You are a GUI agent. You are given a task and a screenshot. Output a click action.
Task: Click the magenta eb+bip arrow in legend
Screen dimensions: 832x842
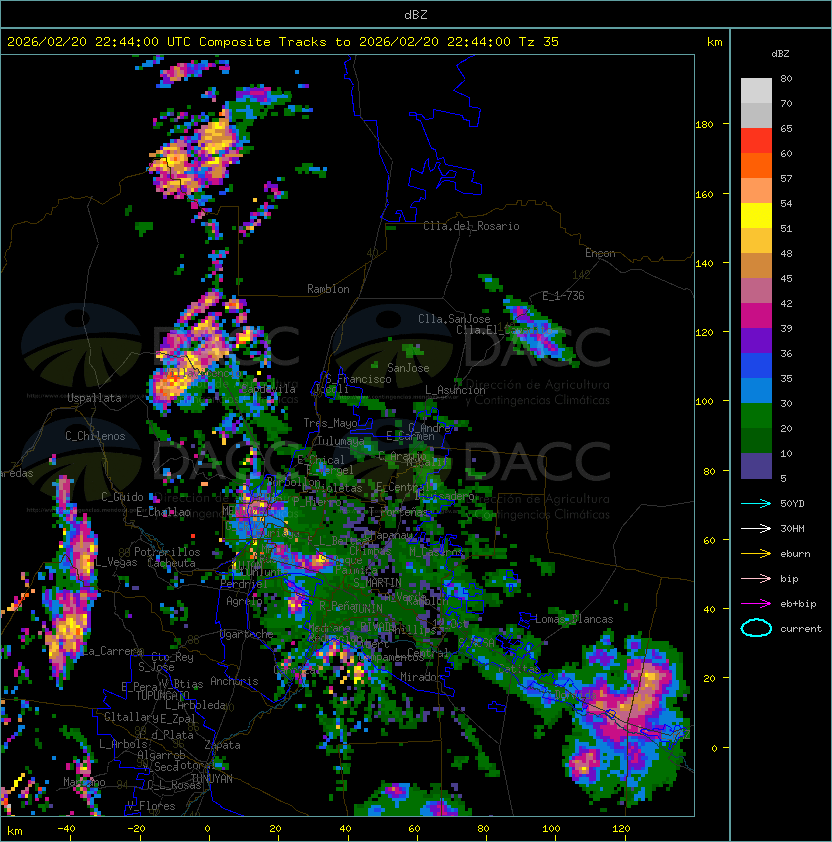coord(756,604)
